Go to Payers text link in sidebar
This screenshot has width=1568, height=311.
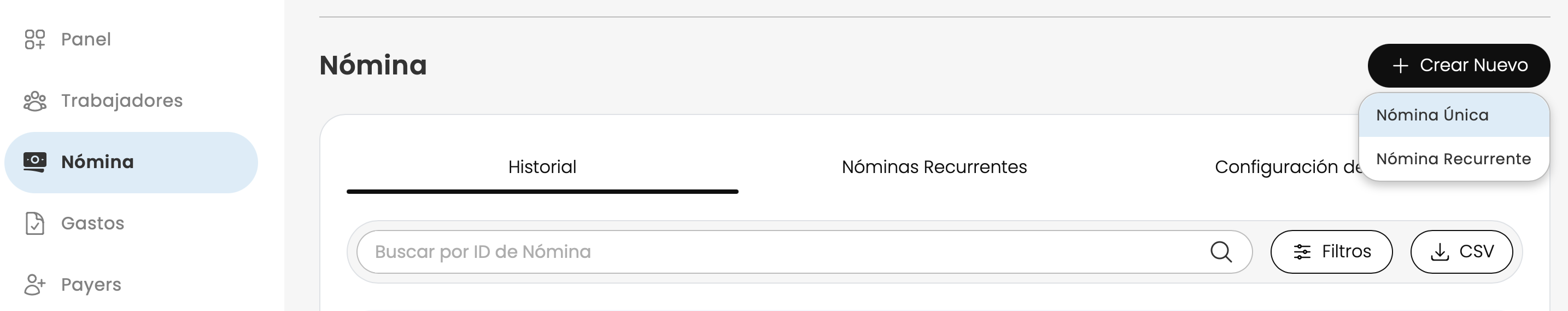click(x=91, y=285)
